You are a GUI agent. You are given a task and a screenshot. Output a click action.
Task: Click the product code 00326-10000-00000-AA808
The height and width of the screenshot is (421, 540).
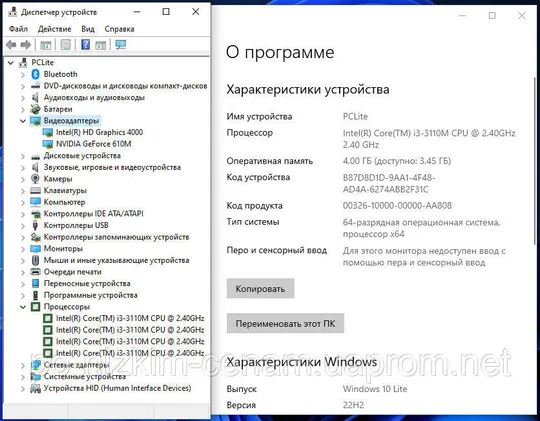point(397,206)
